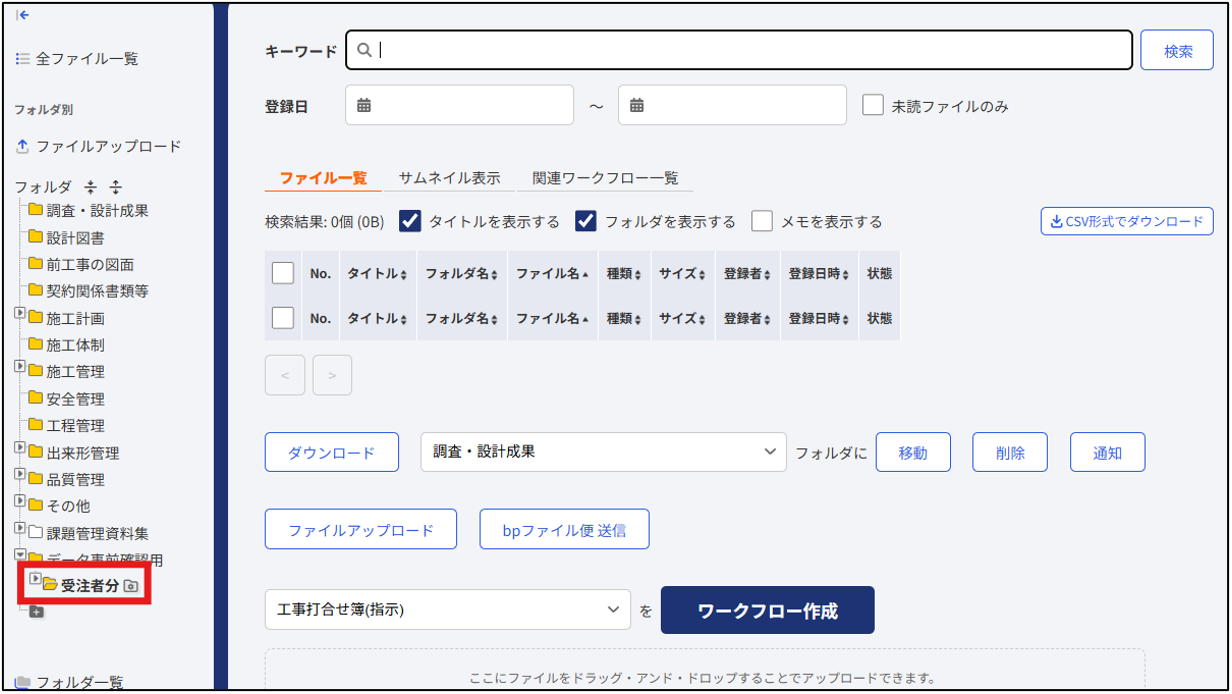Select the 施工体制 folder
1232x694 pixels.
(66, 345)
